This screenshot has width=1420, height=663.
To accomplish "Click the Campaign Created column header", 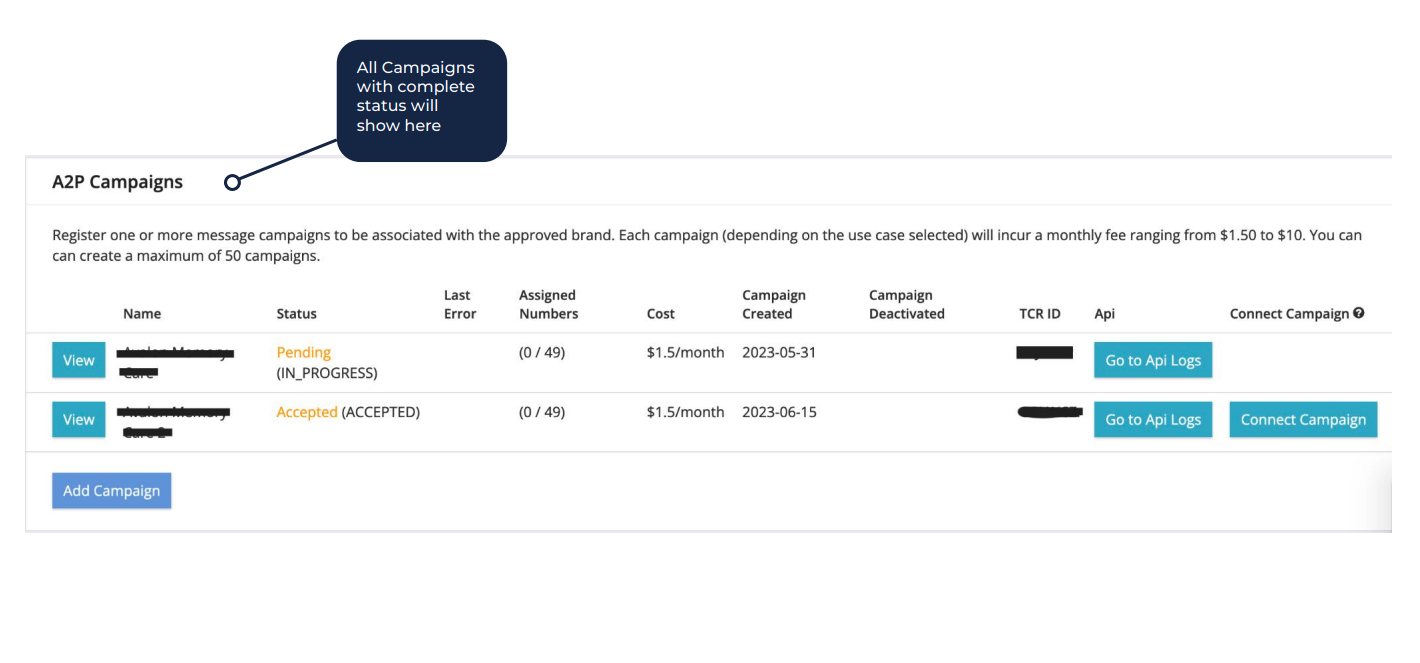I will pyautogui.click(x=774, y=304).
